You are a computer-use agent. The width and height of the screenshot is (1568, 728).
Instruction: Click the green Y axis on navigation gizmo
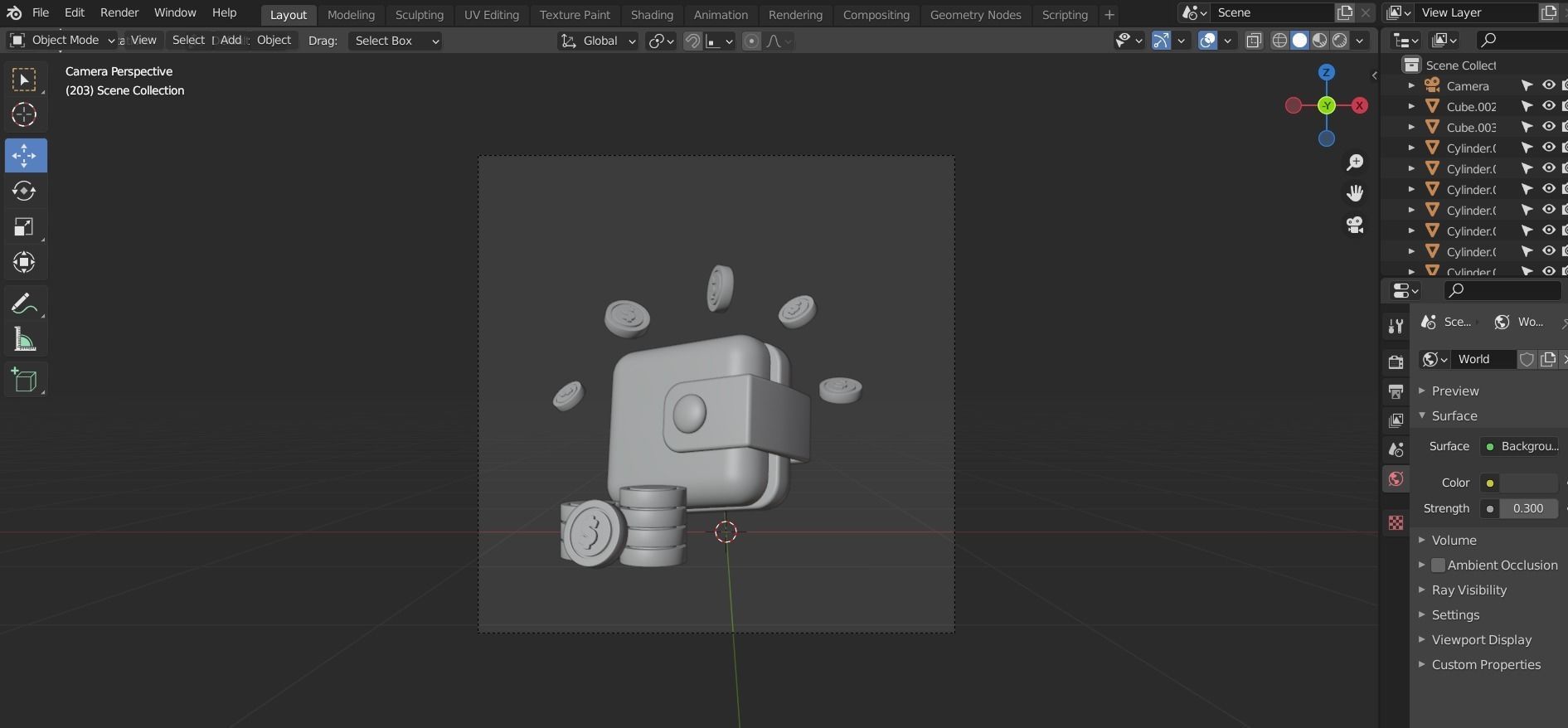pyautogui.click(x=1327, y=105)
